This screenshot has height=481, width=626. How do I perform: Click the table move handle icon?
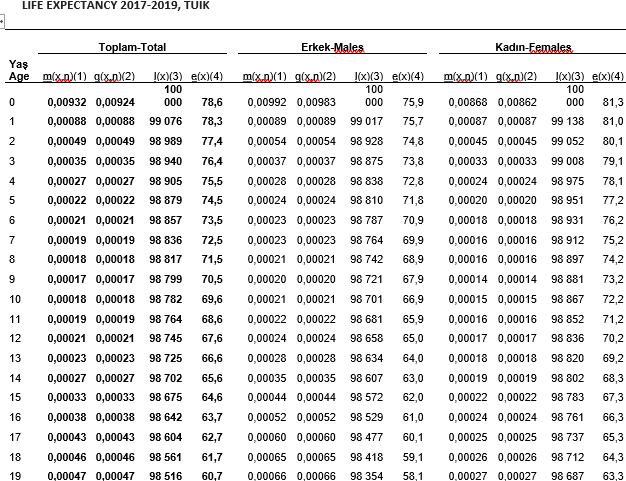2,19
